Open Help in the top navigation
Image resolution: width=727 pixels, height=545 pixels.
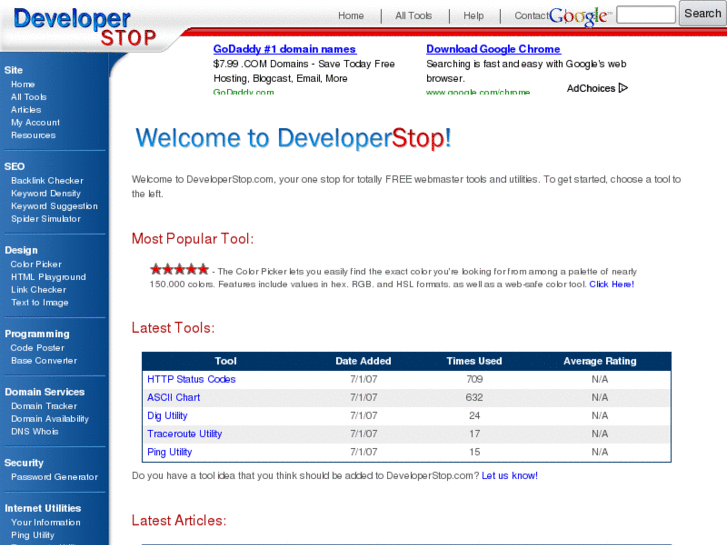473,16
